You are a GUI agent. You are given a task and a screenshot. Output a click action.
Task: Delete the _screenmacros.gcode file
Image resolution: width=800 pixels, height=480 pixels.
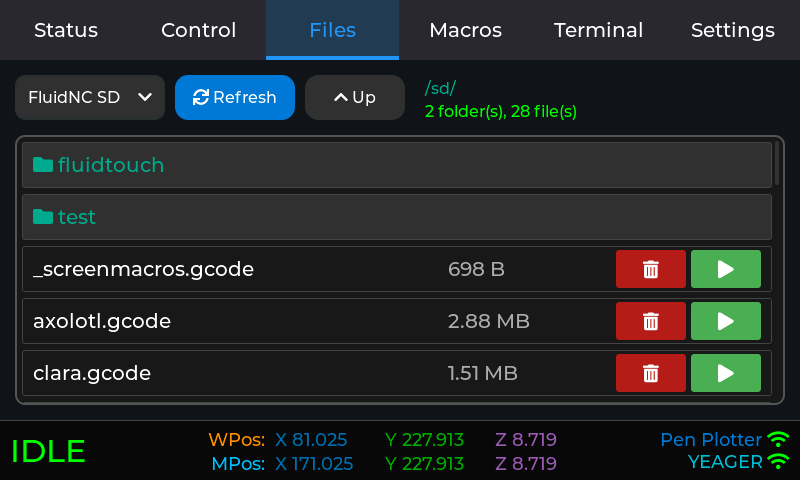(650, 269)
